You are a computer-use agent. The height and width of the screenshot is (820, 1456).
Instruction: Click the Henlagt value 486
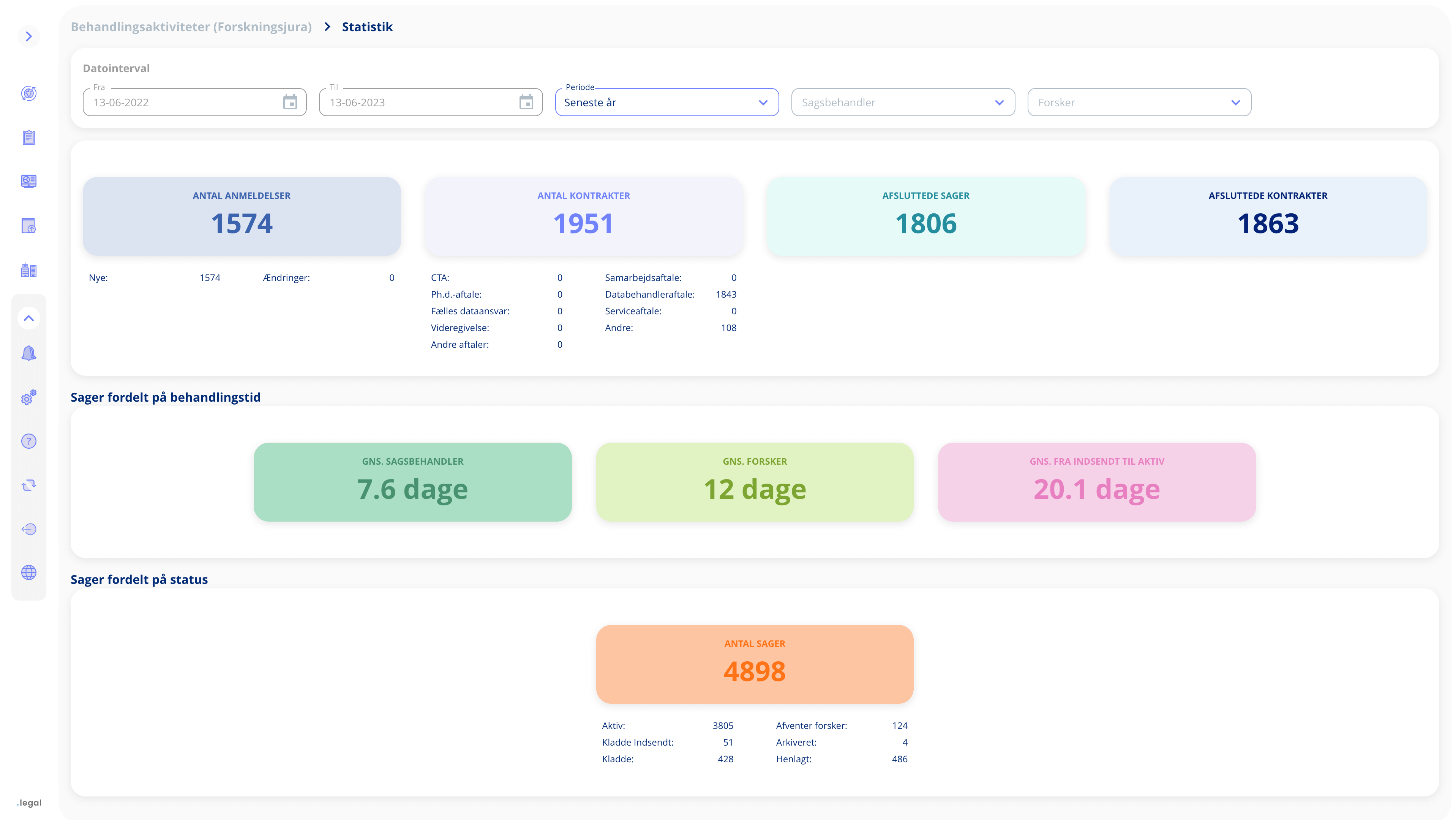[900, 759]
